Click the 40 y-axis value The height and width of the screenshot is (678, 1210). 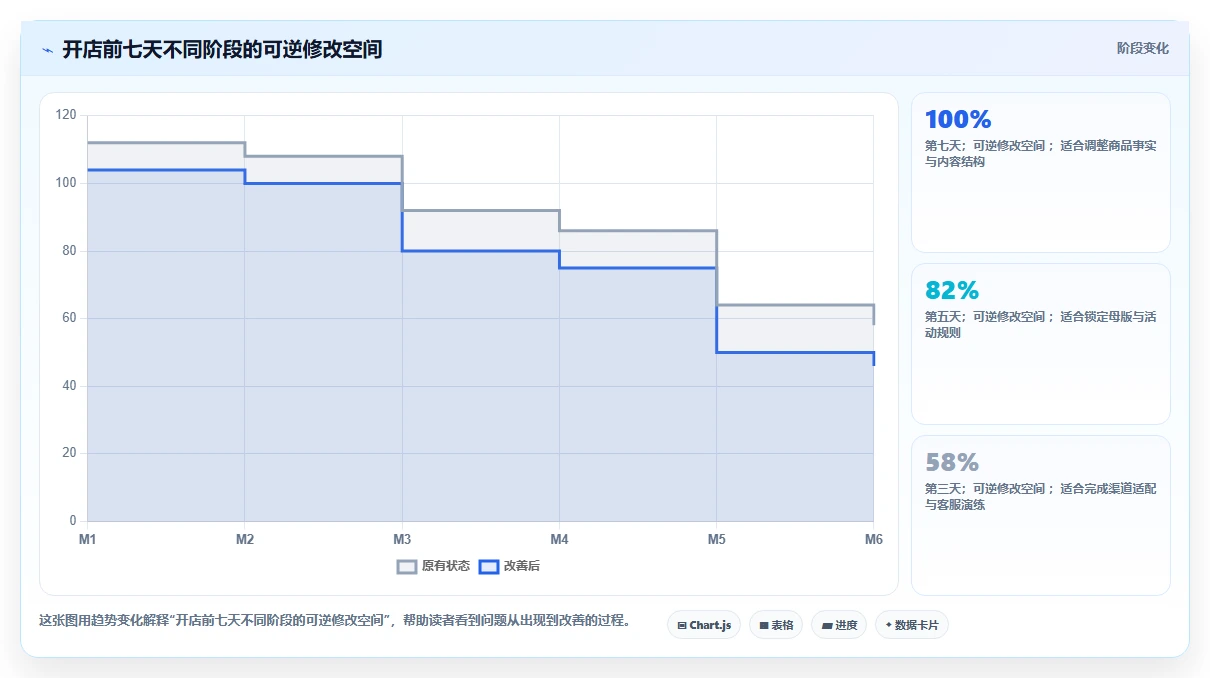coord(69,386)
